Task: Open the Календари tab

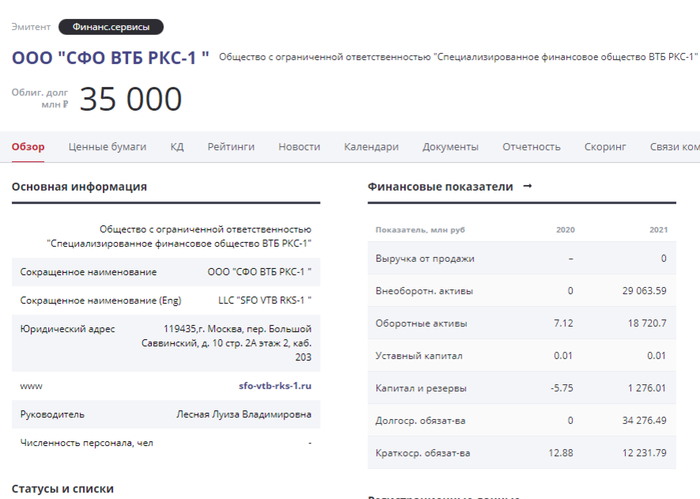Action: pyautogui.click(x=371, y=147)
